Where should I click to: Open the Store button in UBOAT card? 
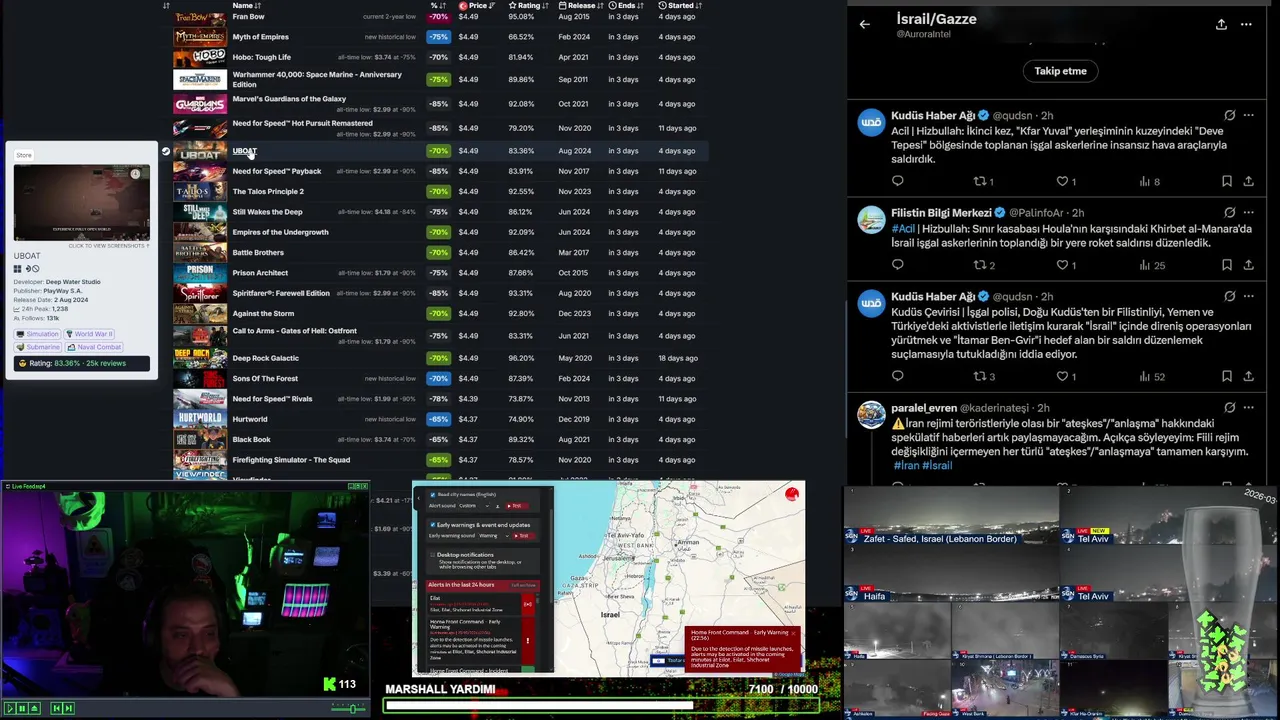click(24, 155)
